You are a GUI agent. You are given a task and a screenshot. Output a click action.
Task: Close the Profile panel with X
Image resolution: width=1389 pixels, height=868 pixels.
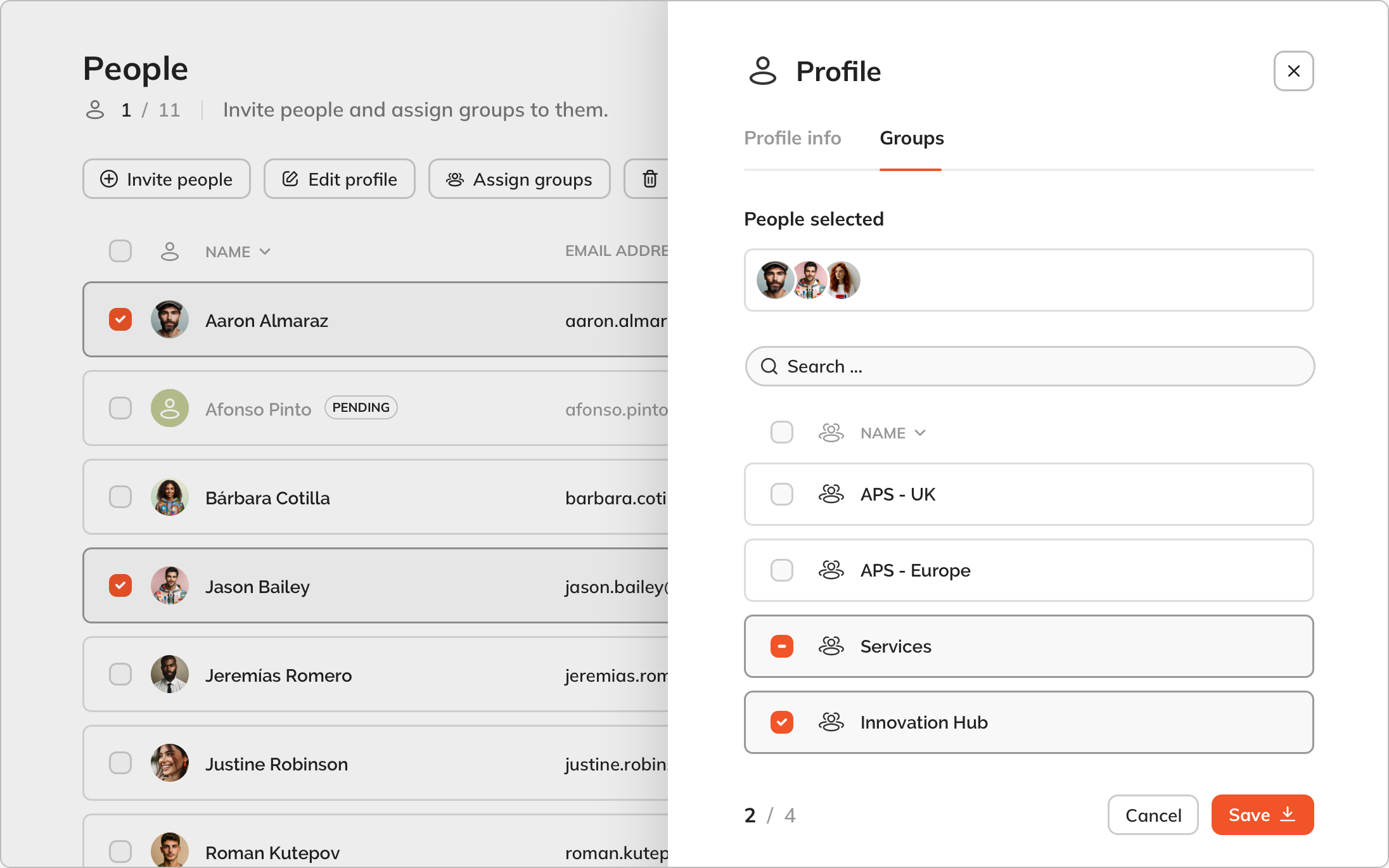click(x=1293, y=71)
